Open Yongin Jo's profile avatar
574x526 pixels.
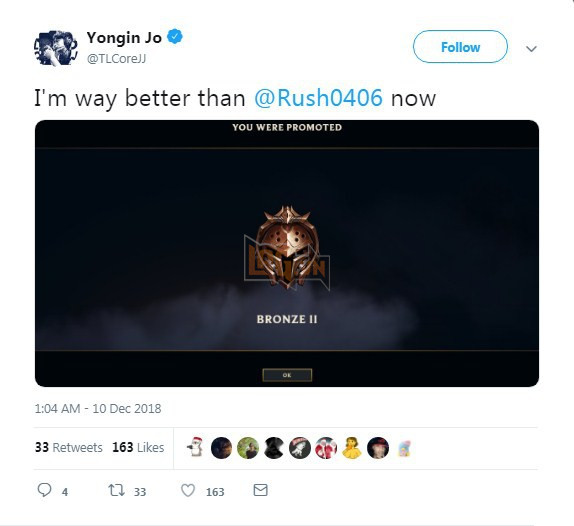[x=56, y=48]
